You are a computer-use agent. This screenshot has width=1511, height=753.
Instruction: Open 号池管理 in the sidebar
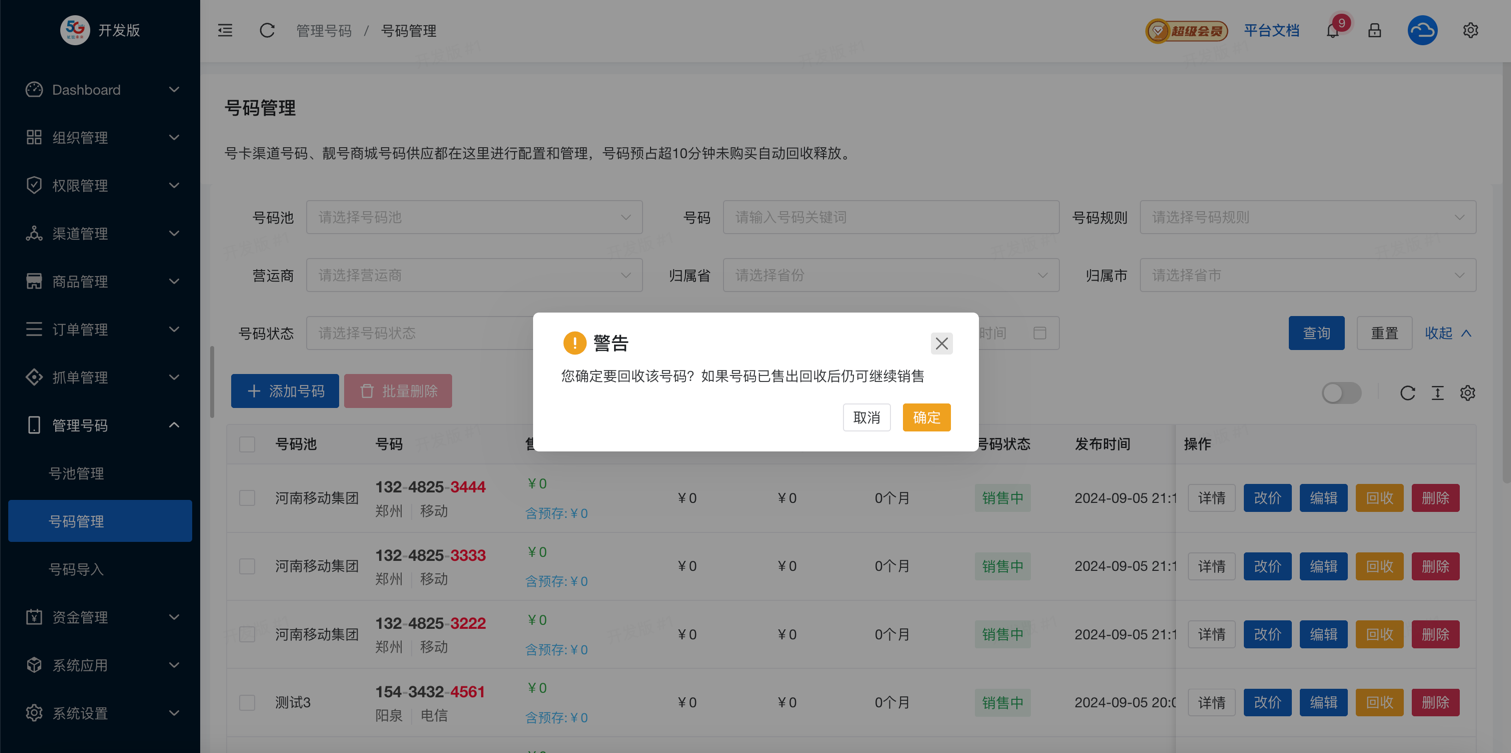76,473
